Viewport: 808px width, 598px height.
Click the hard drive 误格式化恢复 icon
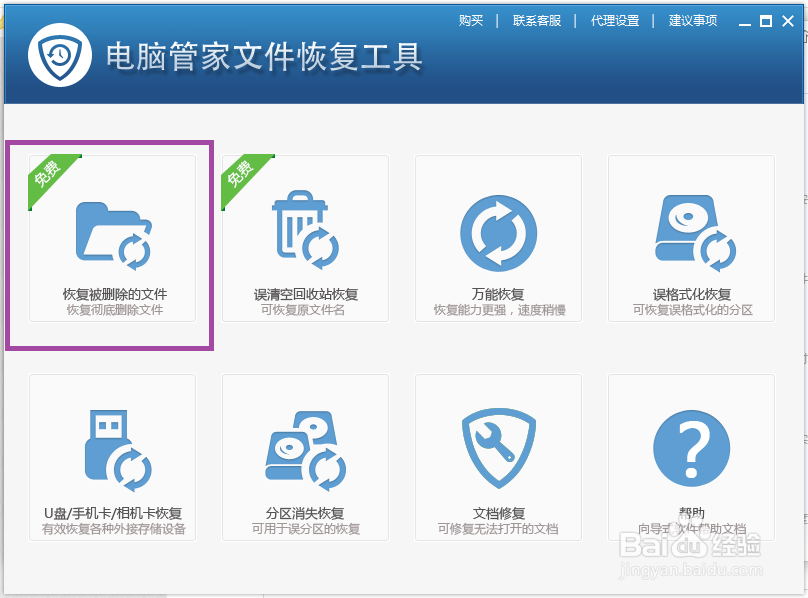click(695, 233)
